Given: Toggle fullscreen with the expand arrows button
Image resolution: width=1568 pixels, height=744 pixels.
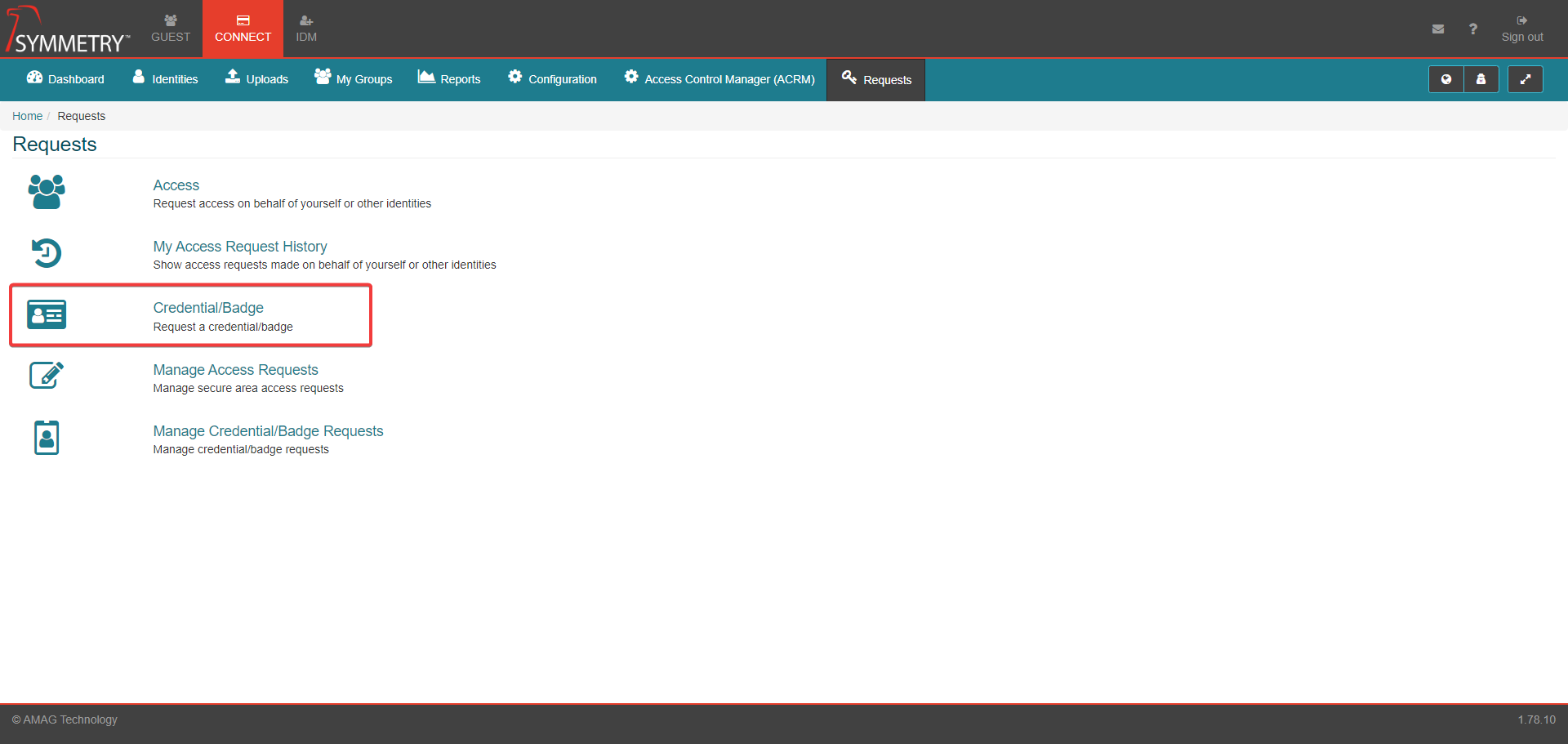Looking at the screenshot, I should (x=1524, y=79).
